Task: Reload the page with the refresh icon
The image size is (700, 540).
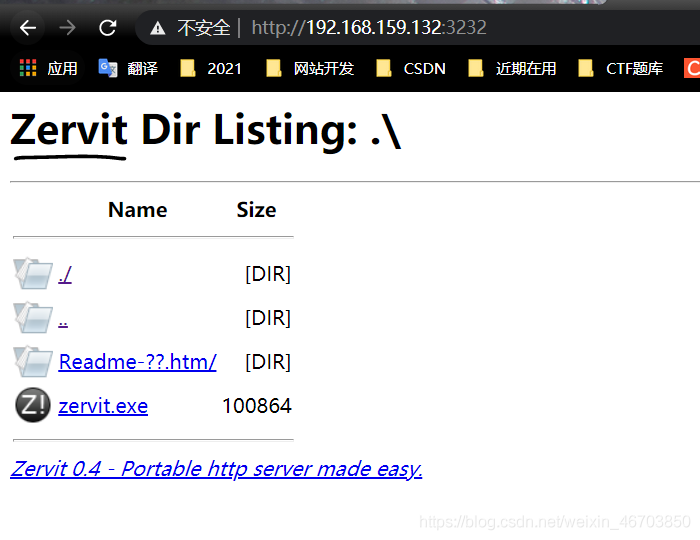Action: click(x=108, y=28)
